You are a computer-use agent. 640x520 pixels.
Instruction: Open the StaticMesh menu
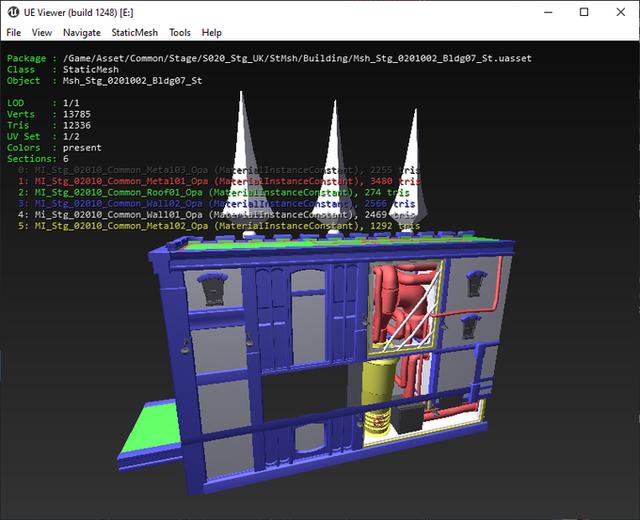(x=134, y=33)
